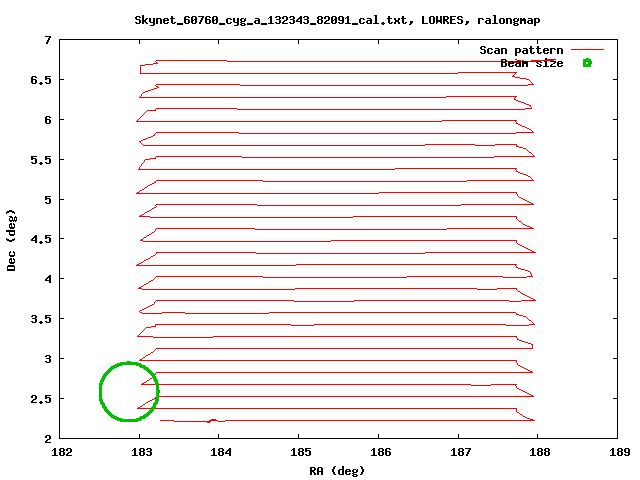Screen dimensions: 640x480
Task: Click the large green beam size circle
Action: click(129, 391)
